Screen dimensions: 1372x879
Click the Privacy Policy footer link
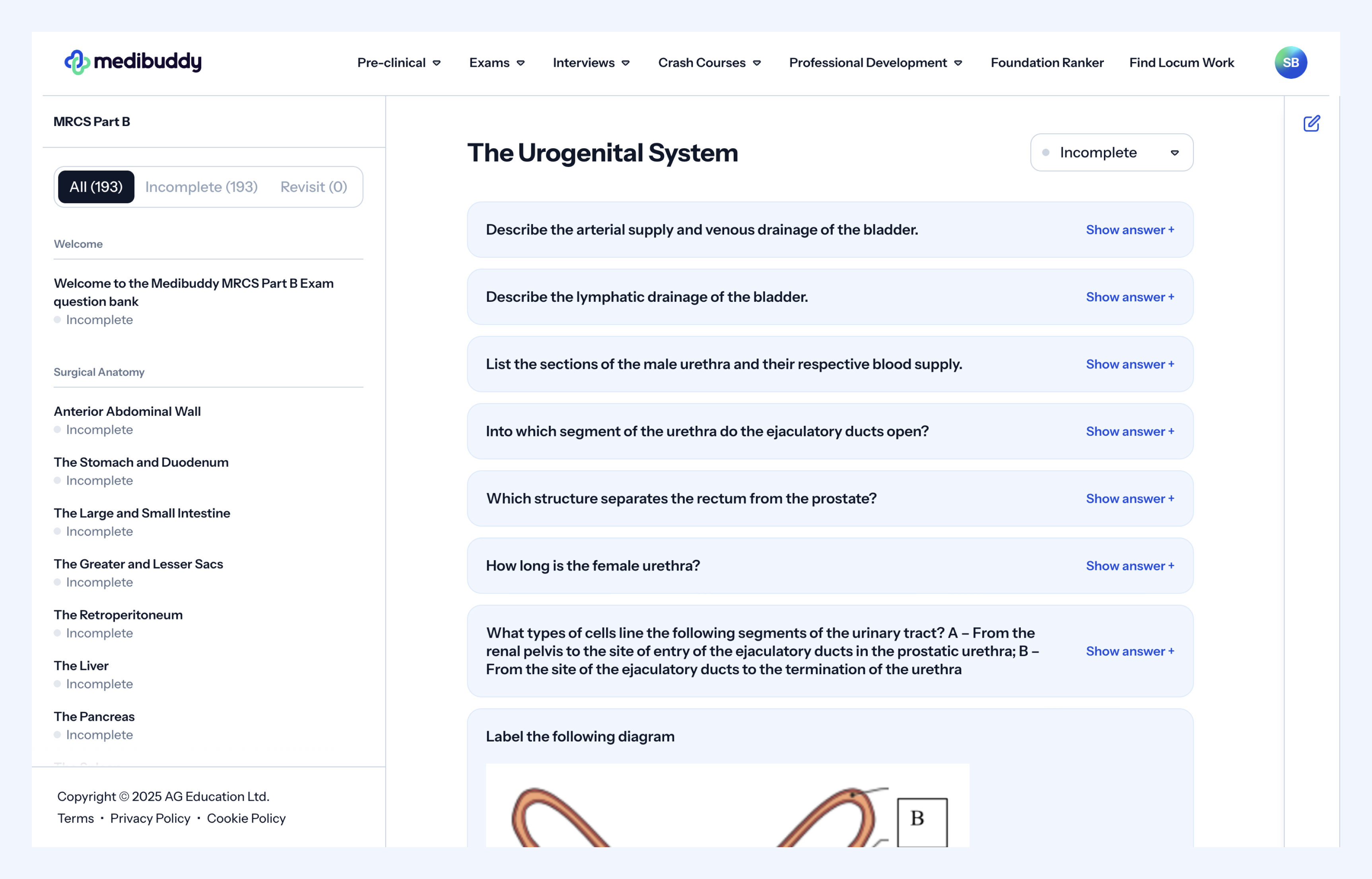pyautogui.click(x=150, y=819)
